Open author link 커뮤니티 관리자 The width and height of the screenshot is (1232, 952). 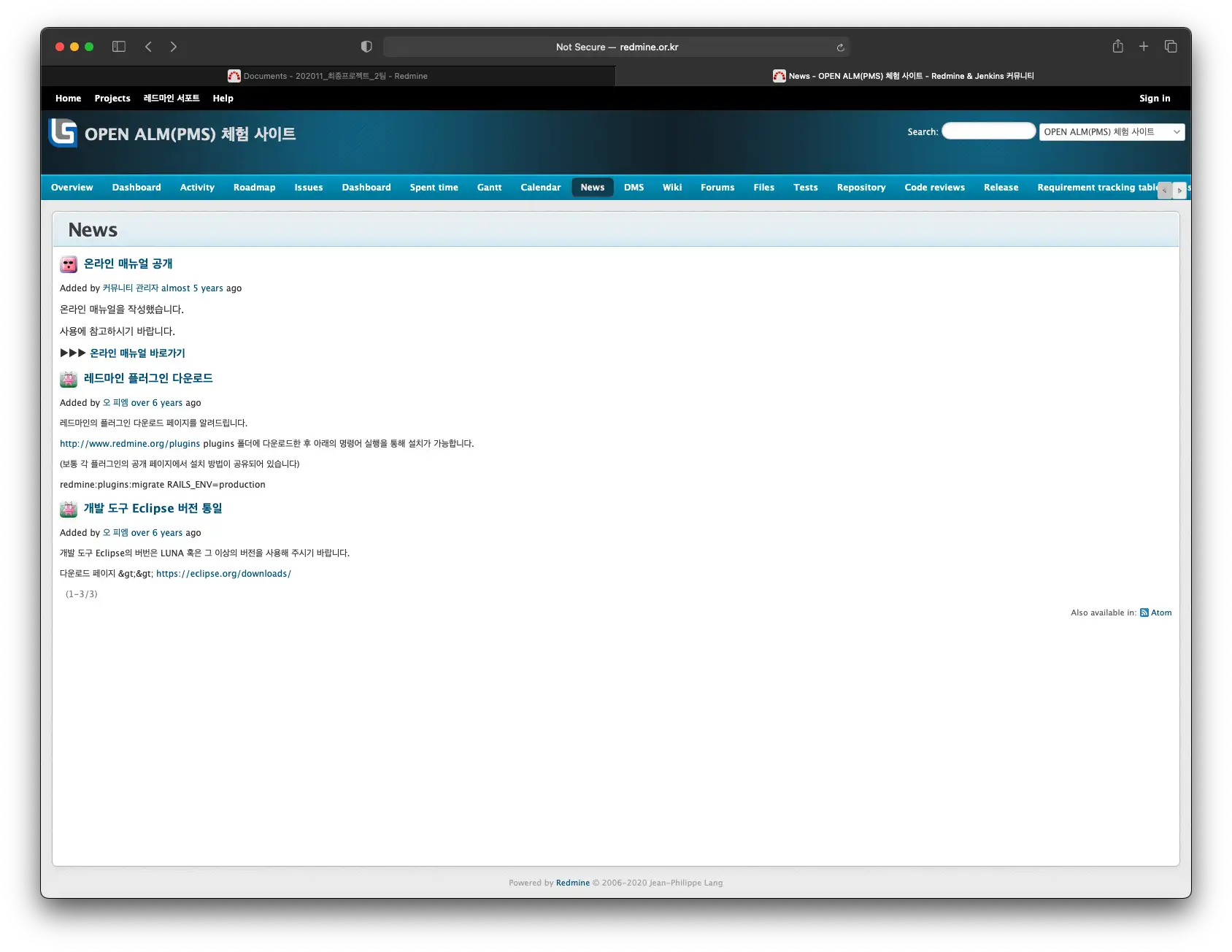click(131, 288)
